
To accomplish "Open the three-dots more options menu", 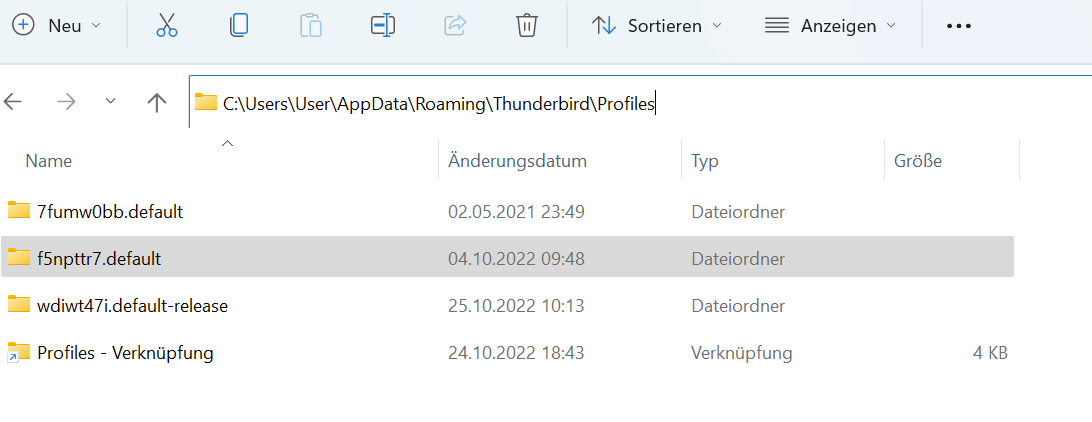I will [x=958, y=25].
